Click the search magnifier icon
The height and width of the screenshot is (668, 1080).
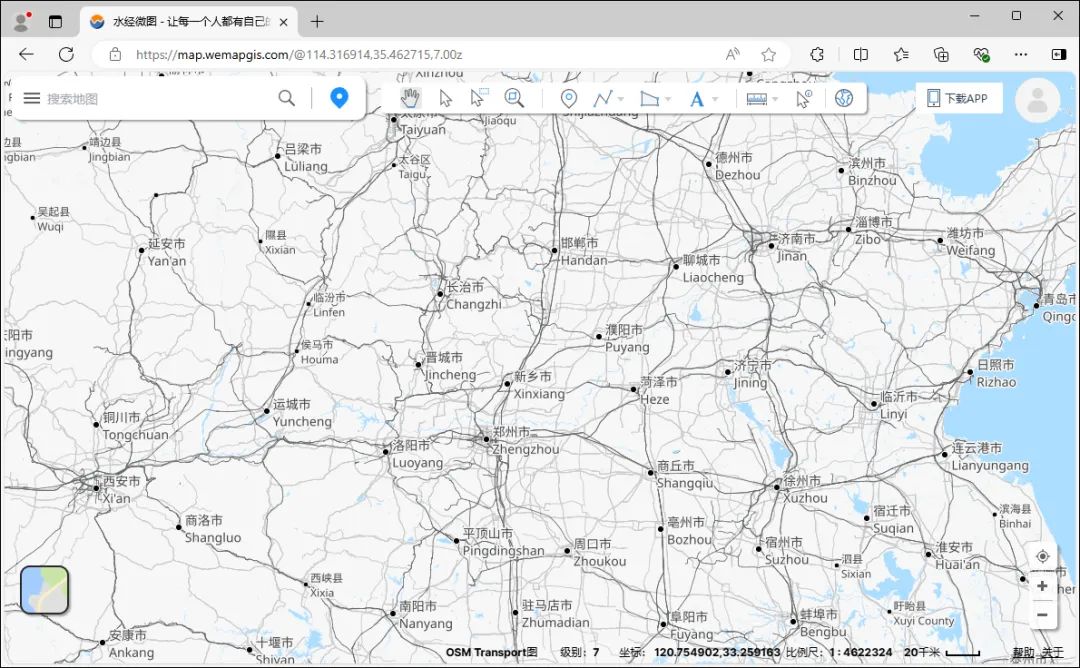(x=287, y=98)
